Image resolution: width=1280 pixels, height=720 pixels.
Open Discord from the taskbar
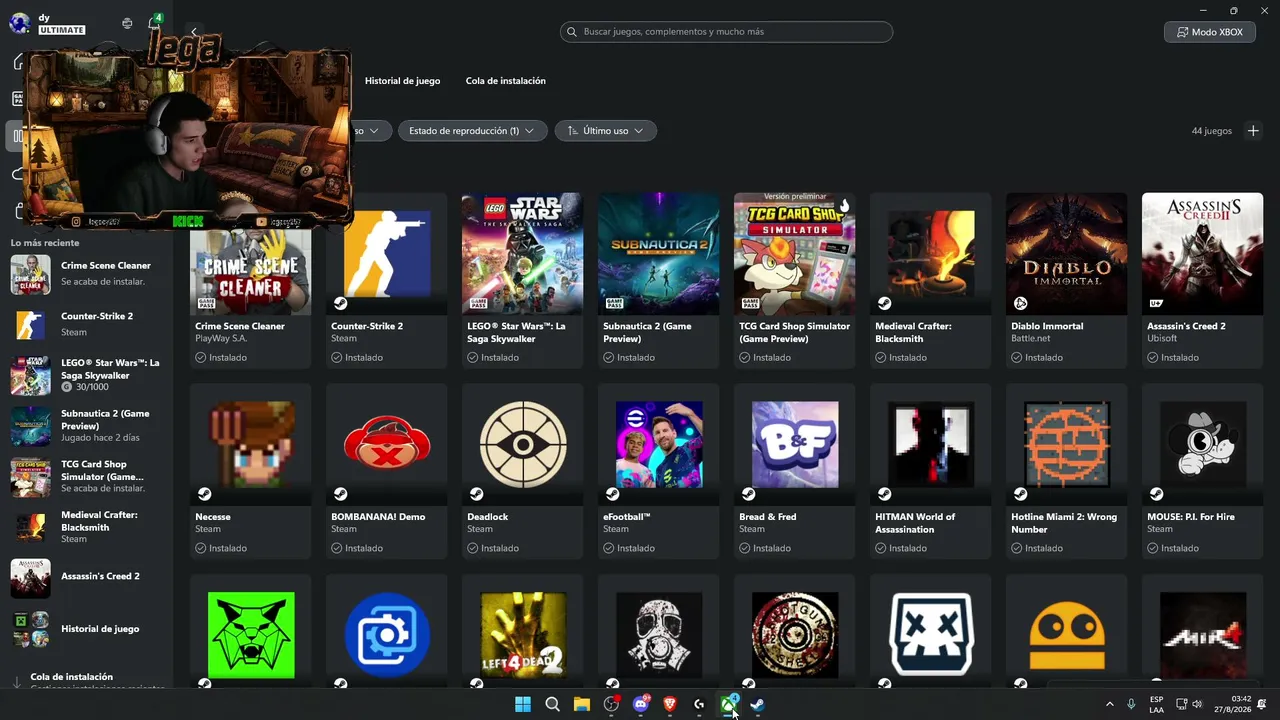pos(641,704)
